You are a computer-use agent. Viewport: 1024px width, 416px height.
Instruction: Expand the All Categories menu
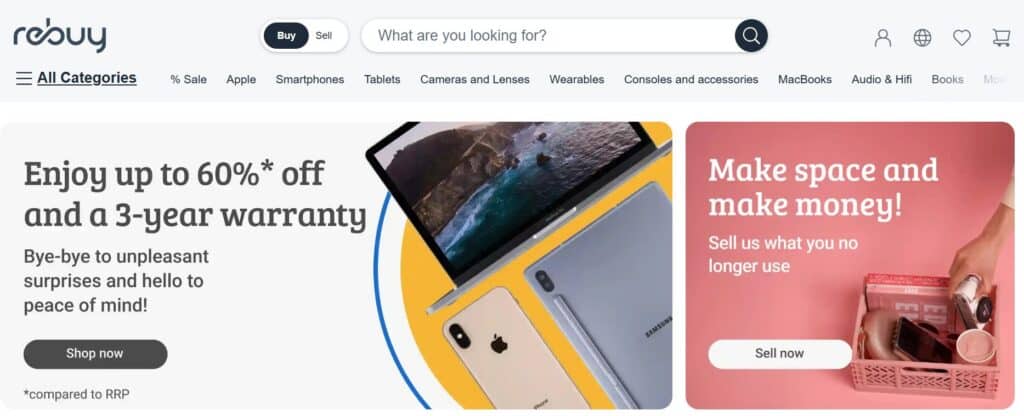87,78
